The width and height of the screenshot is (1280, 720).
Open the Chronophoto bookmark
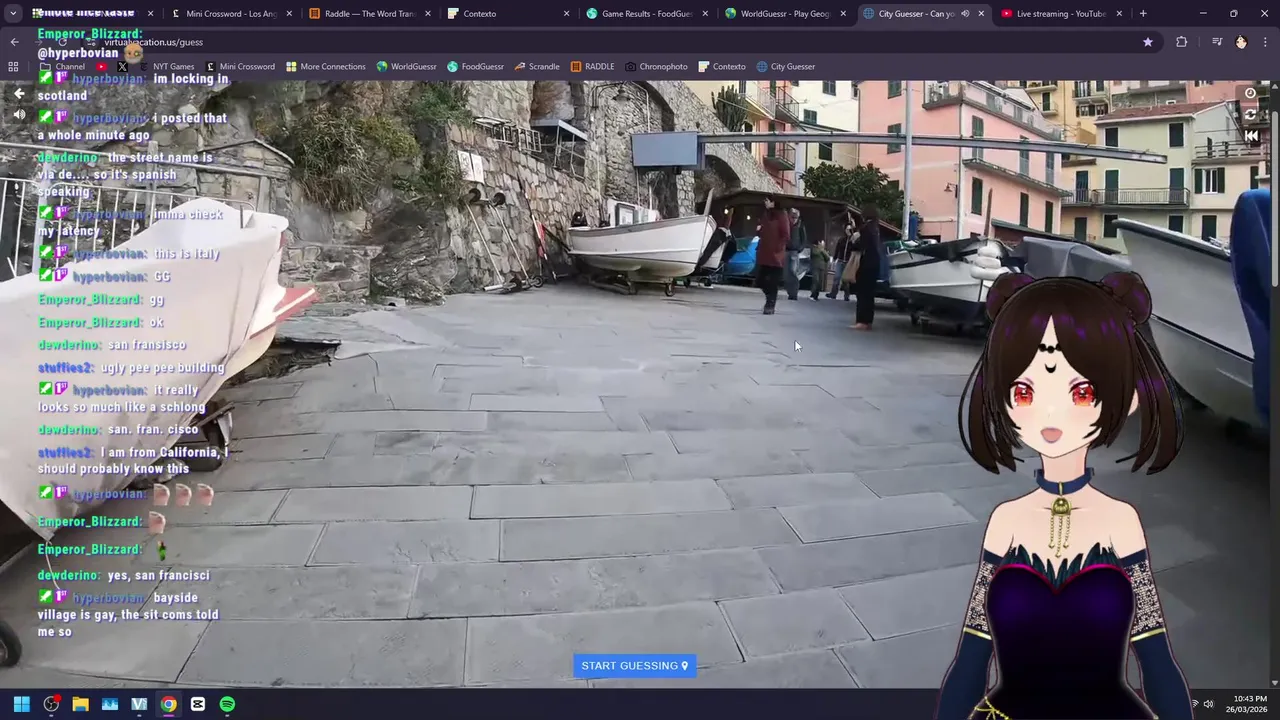click(656, 67)
